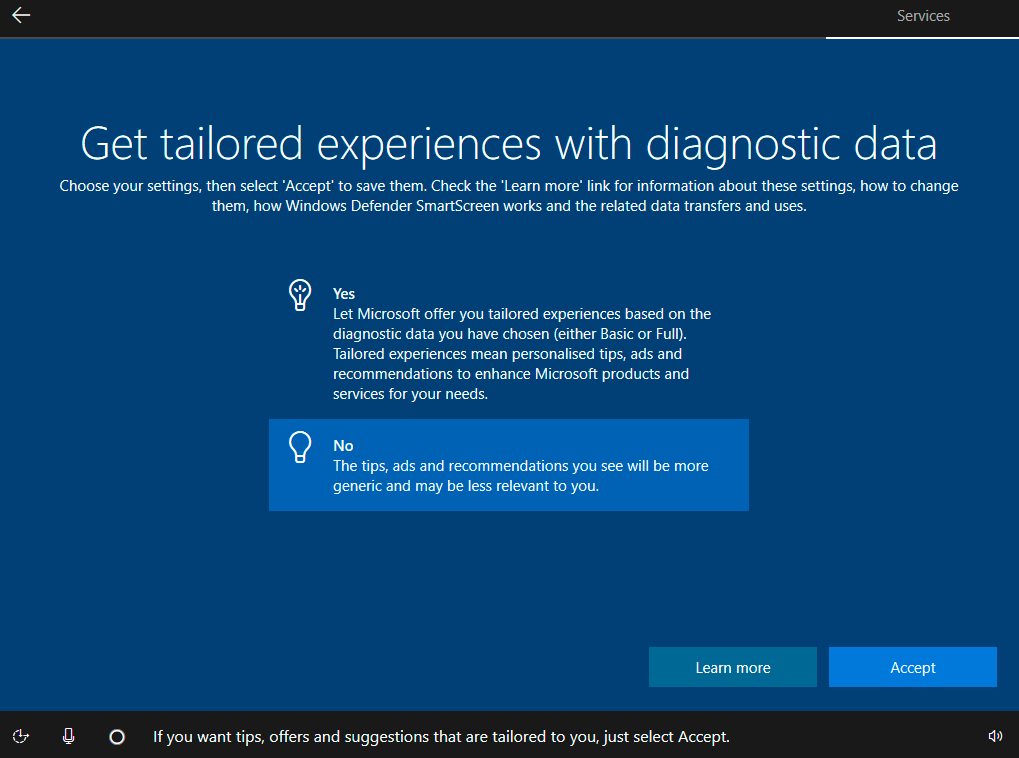Accept the chosen settings
The width and height of the screenshot is (1019, 758).
click(912, 667)
